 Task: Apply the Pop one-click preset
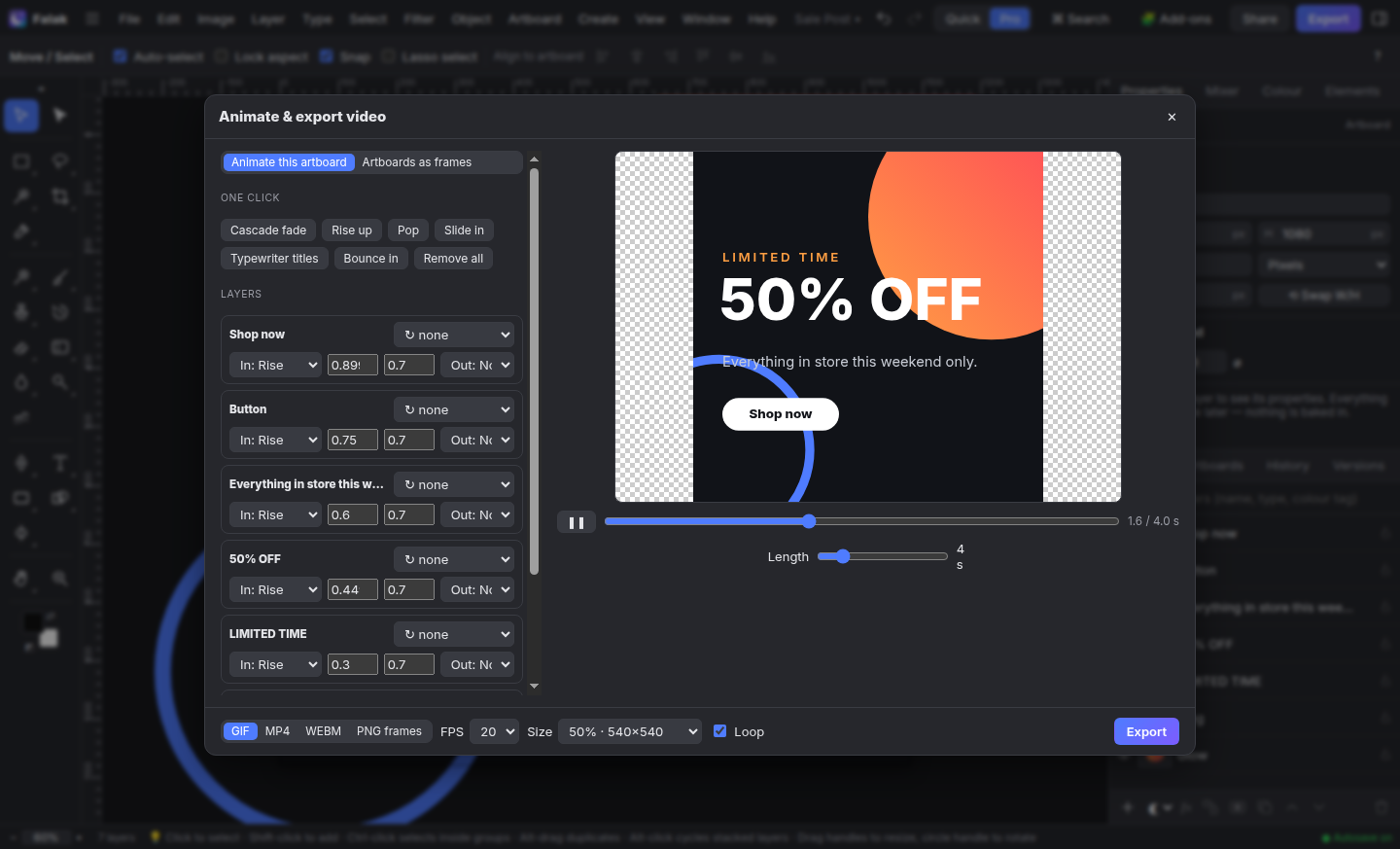coord(408,230)
